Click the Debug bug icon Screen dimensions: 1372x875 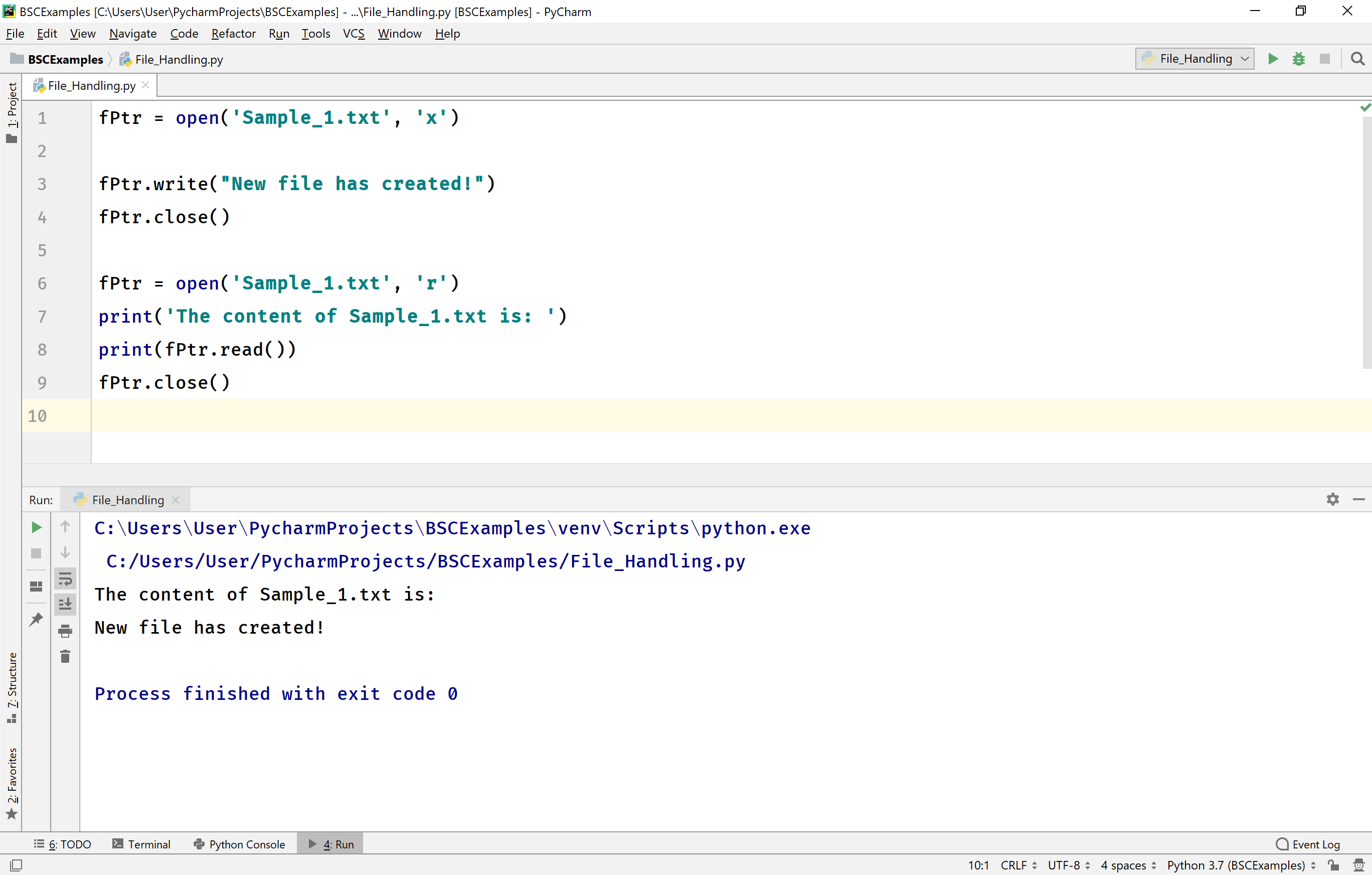point(1298,59)
